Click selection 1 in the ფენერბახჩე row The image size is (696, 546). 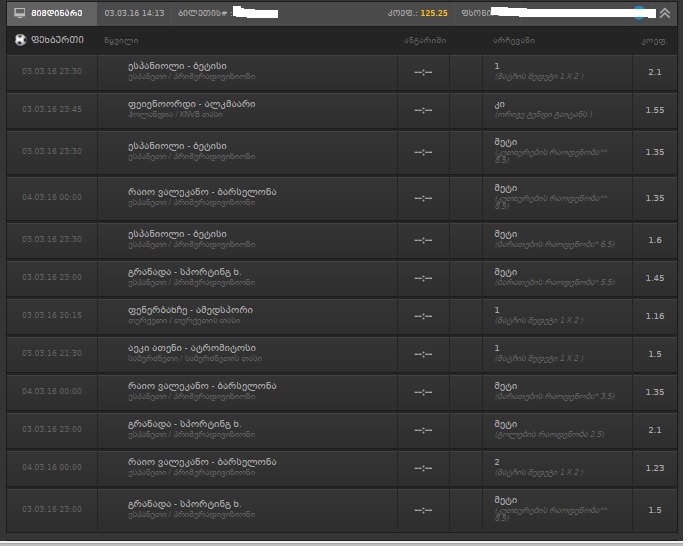tap(497, 310)
